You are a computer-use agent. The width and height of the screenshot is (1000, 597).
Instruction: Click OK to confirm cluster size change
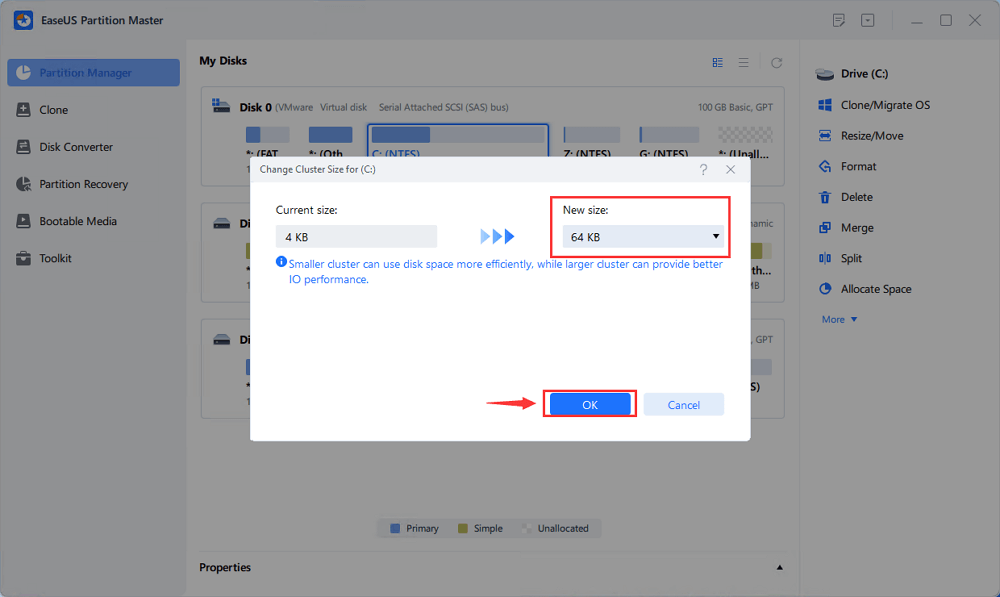[x=590, y=404]
